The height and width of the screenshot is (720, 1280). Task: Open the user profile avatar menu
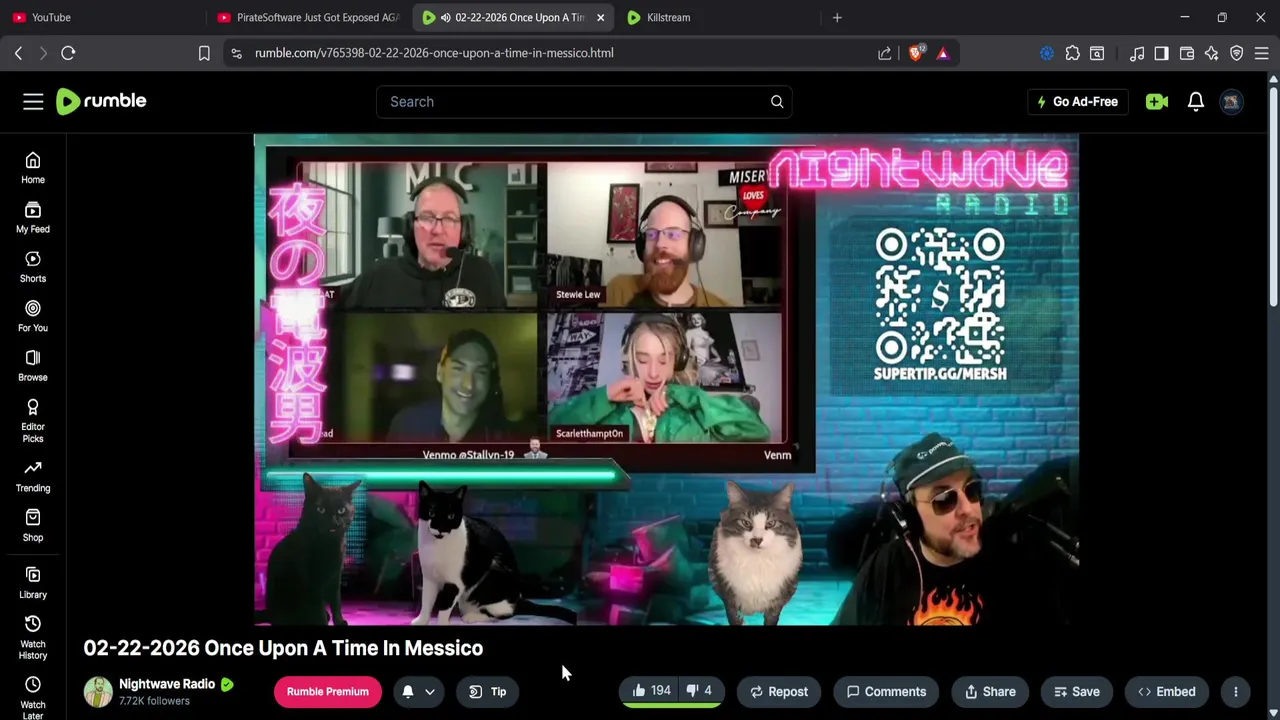(1232, 101)
